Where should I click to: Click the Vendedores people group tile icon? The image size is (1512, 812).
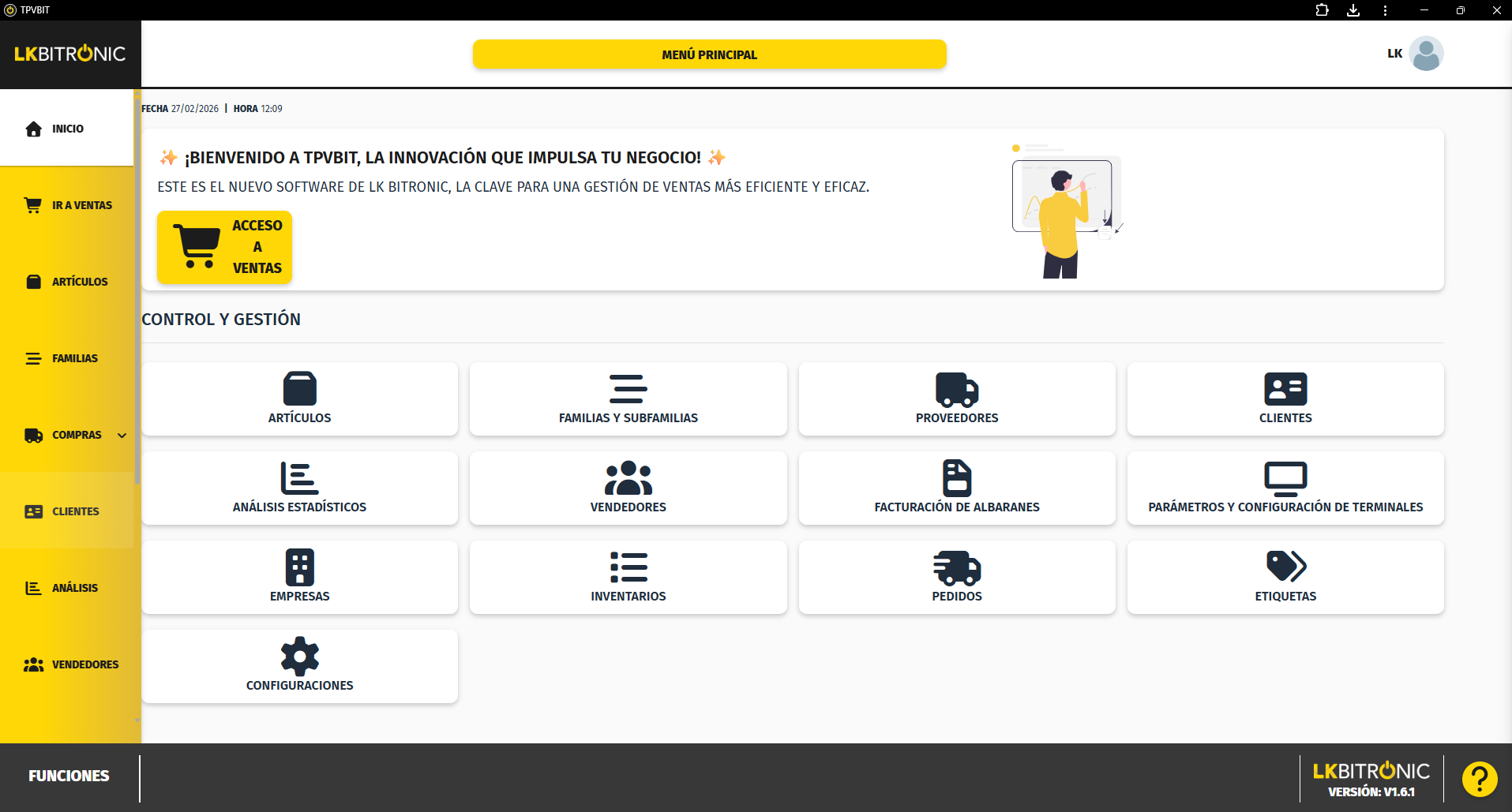point(628,478)
